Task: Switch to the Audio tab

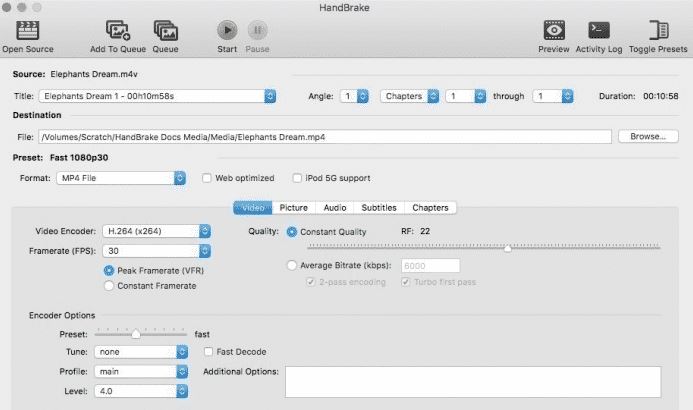Action: [335, 208]
